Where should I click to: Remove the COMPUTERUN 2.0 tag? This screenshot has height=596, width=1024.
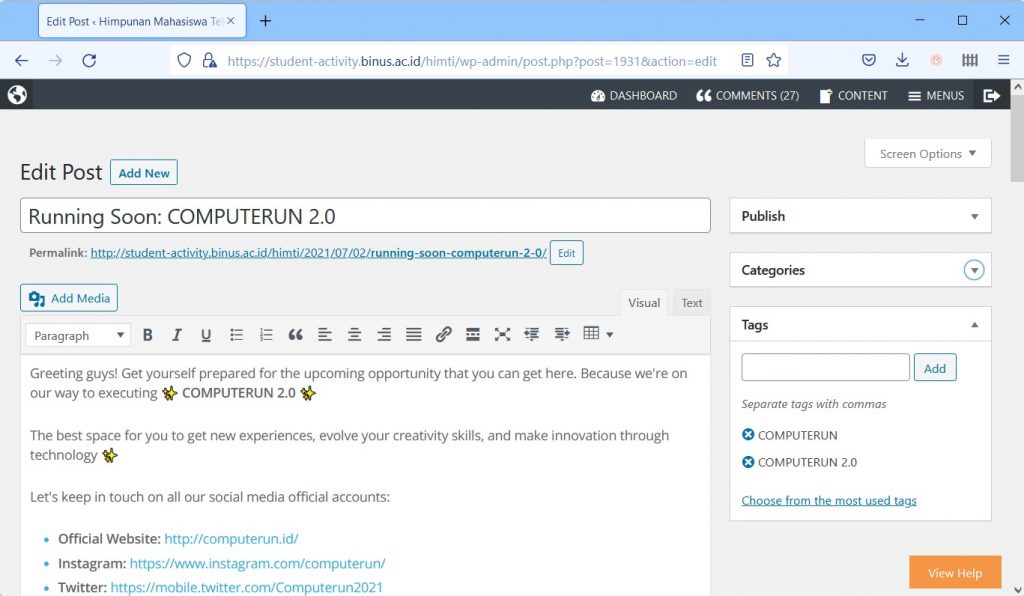click(748, 462)
